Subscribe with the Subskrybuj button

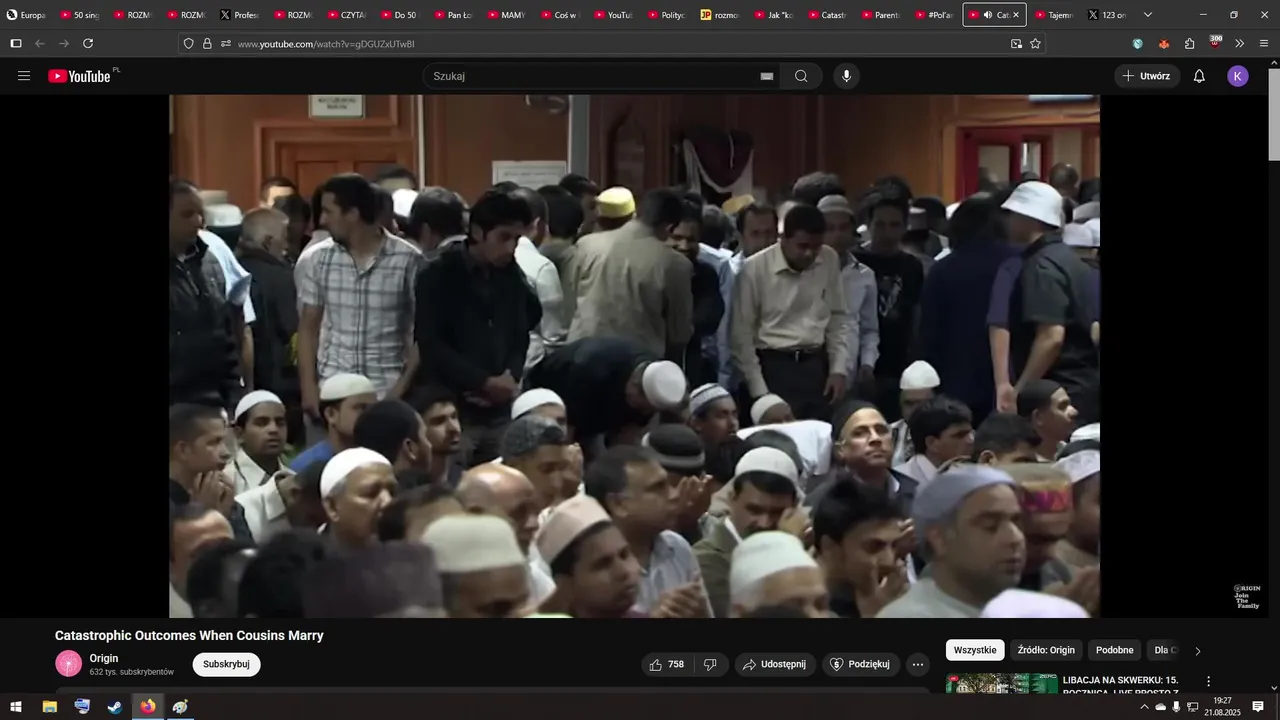coord(226,664)
